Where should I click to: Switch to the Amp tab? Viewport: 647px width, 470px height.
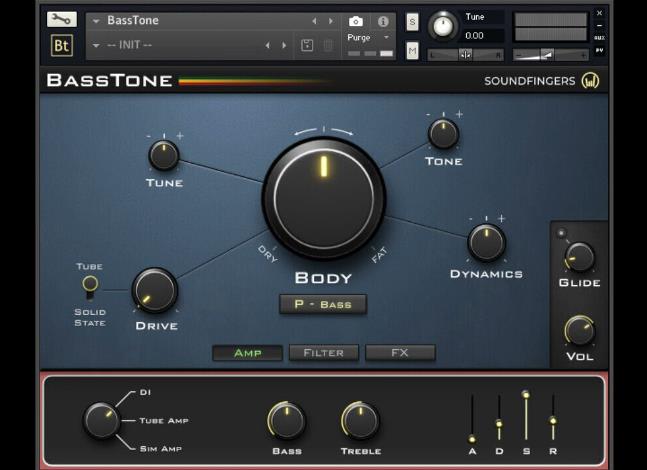pyautogui.click(x=248, y=353)
